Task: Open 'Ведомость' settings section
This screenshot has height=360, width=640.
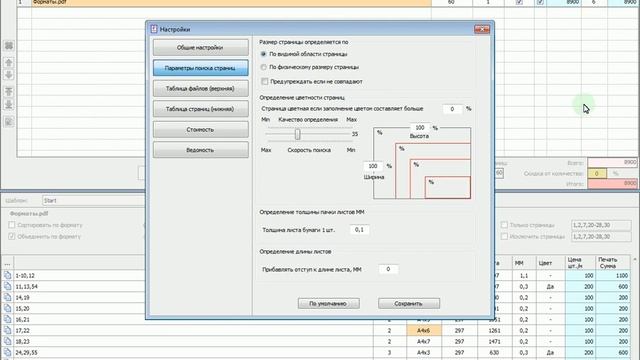Action: pos(200,150)
